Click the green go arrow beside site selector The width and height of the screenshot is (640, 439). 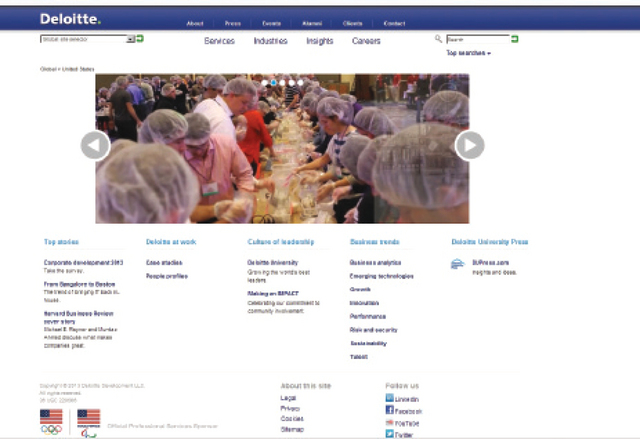click(141, 39)
